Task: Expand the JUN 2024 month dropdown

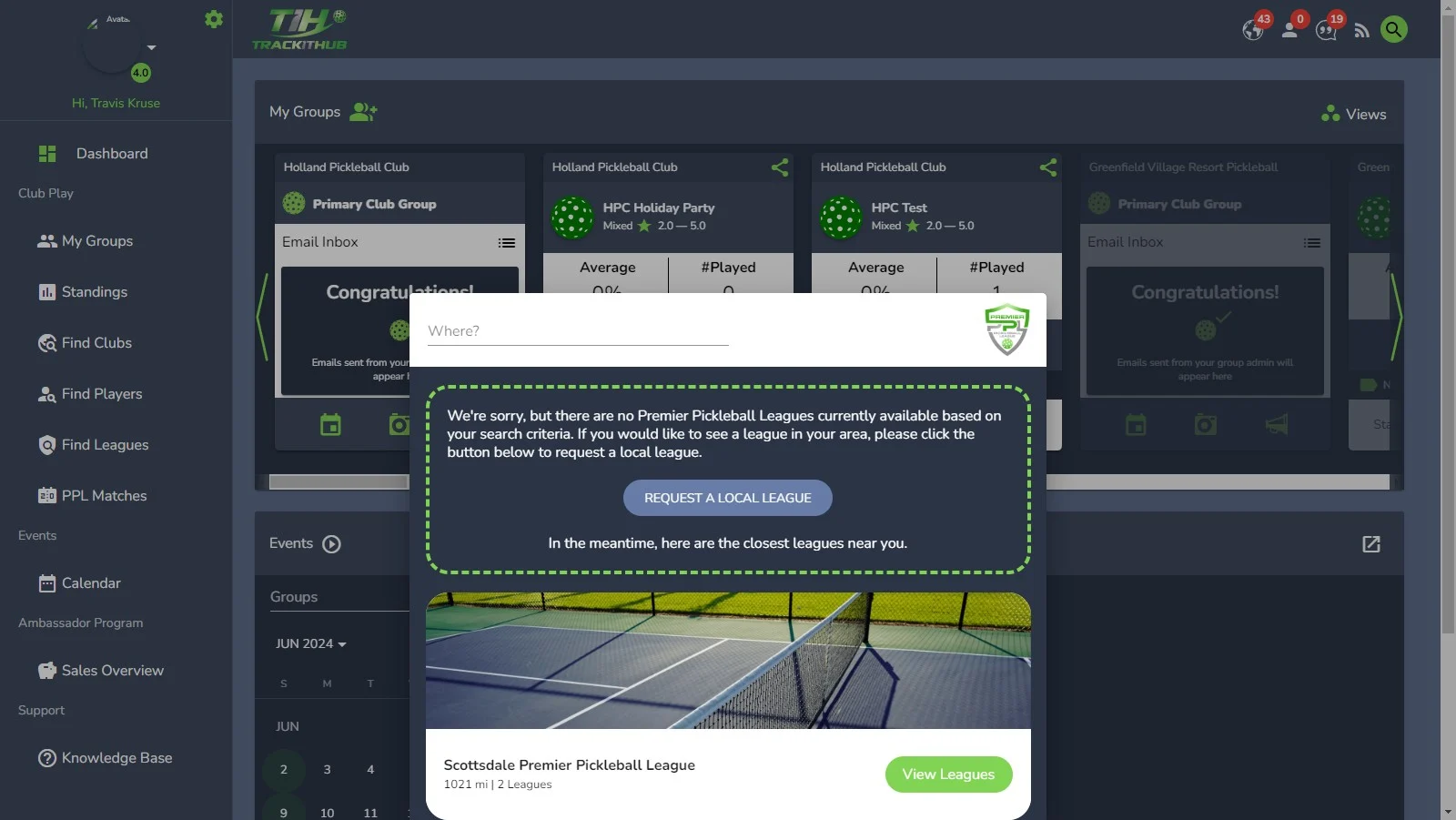Action: click(311, 644)
